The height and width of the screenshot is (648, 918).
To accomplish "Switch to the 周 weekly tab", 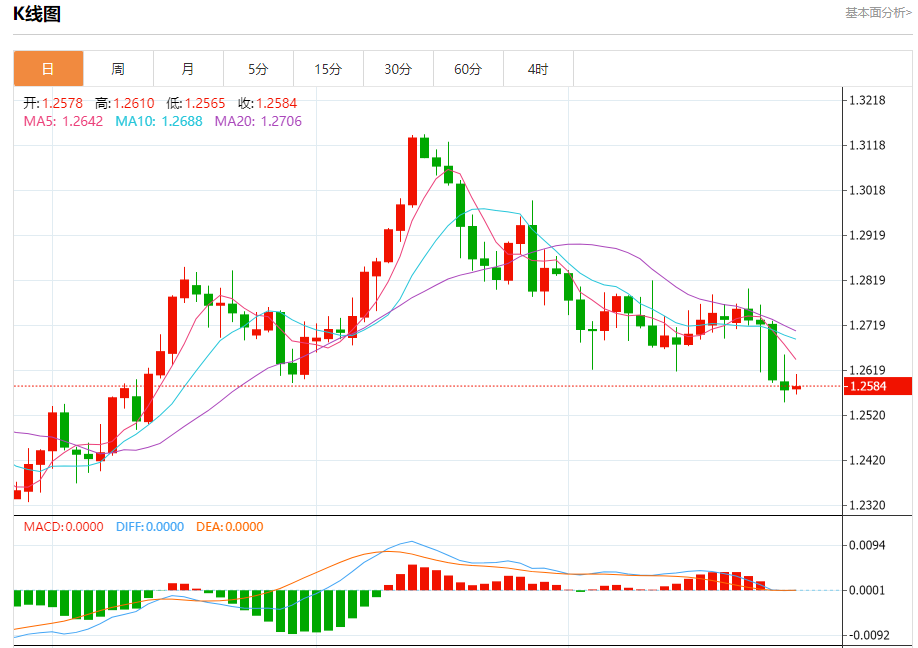I will [118, 69].
